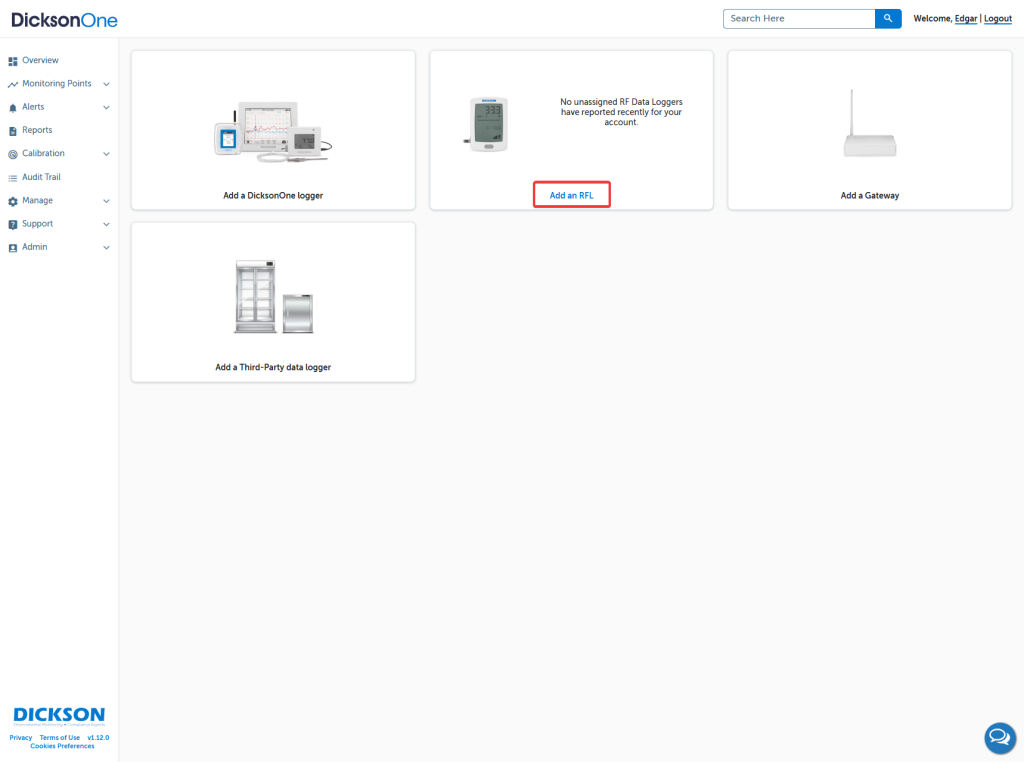Image resolution: width=1024 pixels, height=762 pixels.
Task: Expand the Monitoring Points chevron
Action: (106, 84)
